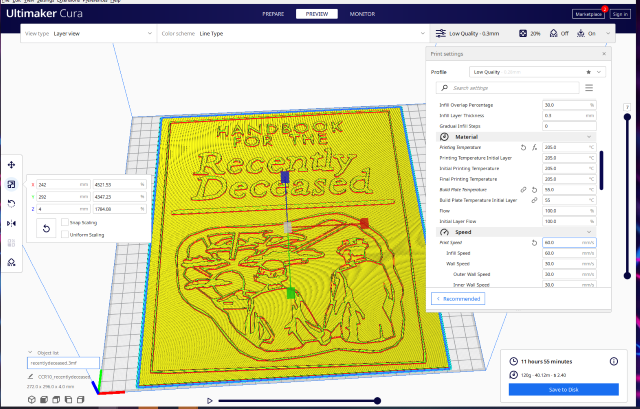The width and height of the screenshot is (640, 409).
Task: Switch camera to top view icon
Action: click(56, 400)
